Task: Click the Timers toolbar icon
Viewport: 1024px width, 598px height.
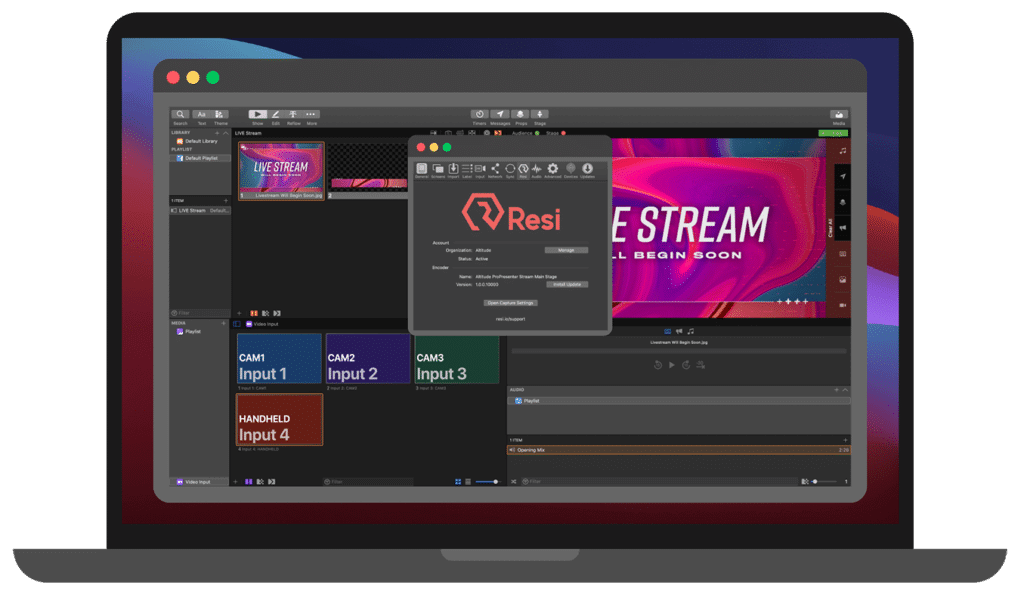Action: 480,115
